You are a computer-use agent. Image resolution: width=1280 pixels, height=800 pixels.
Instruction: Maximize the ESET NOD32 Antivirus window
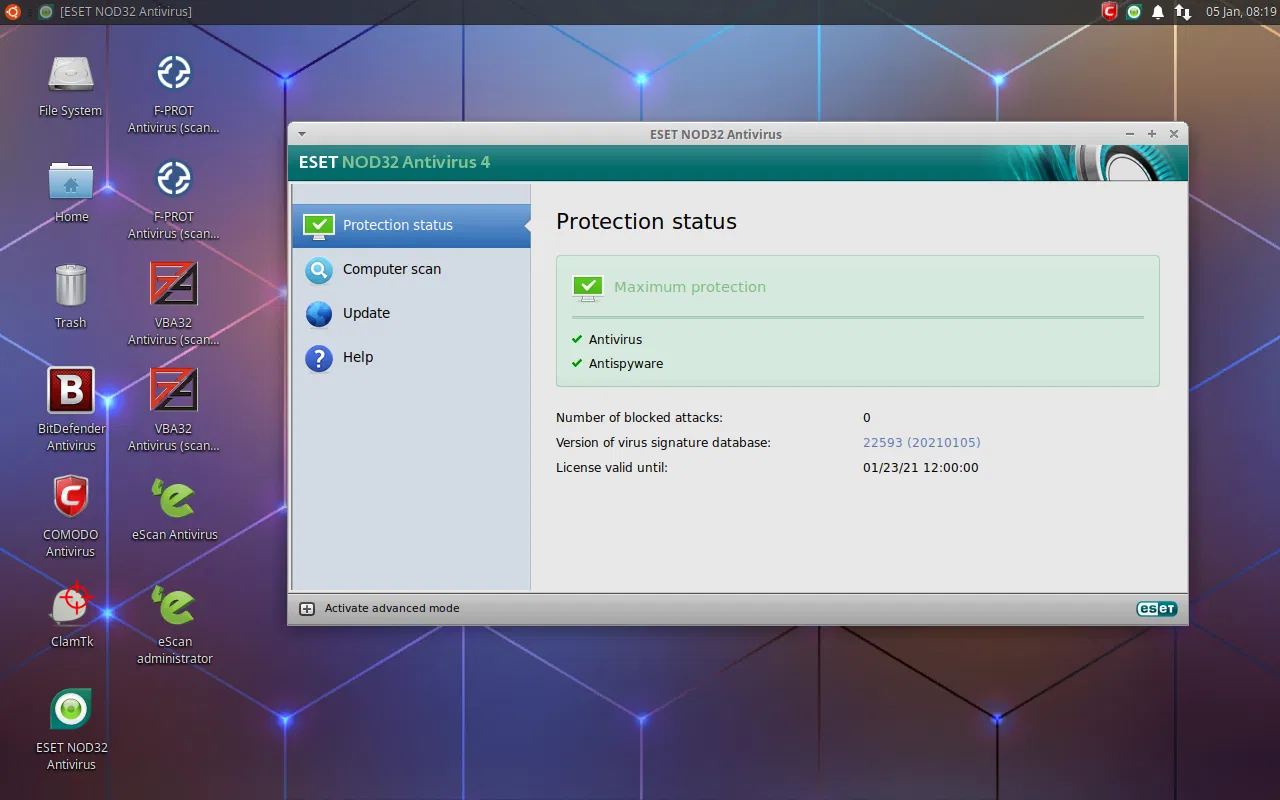[x=1152, y=134]
